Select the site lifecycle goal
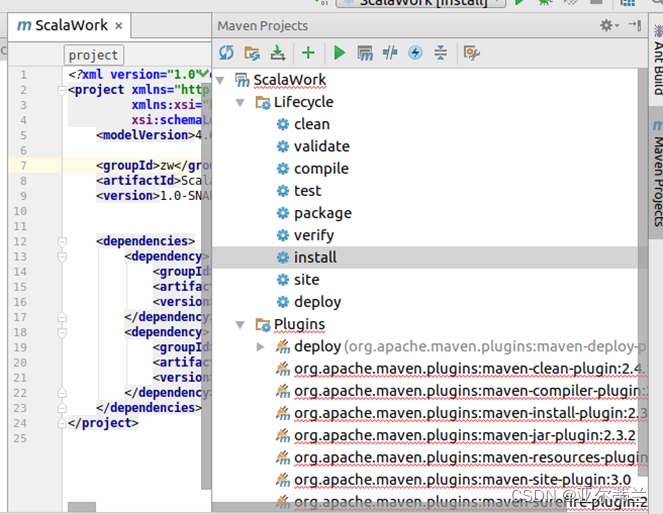The width and height of the screenshot is (663, 514). (x=307, y=279)
